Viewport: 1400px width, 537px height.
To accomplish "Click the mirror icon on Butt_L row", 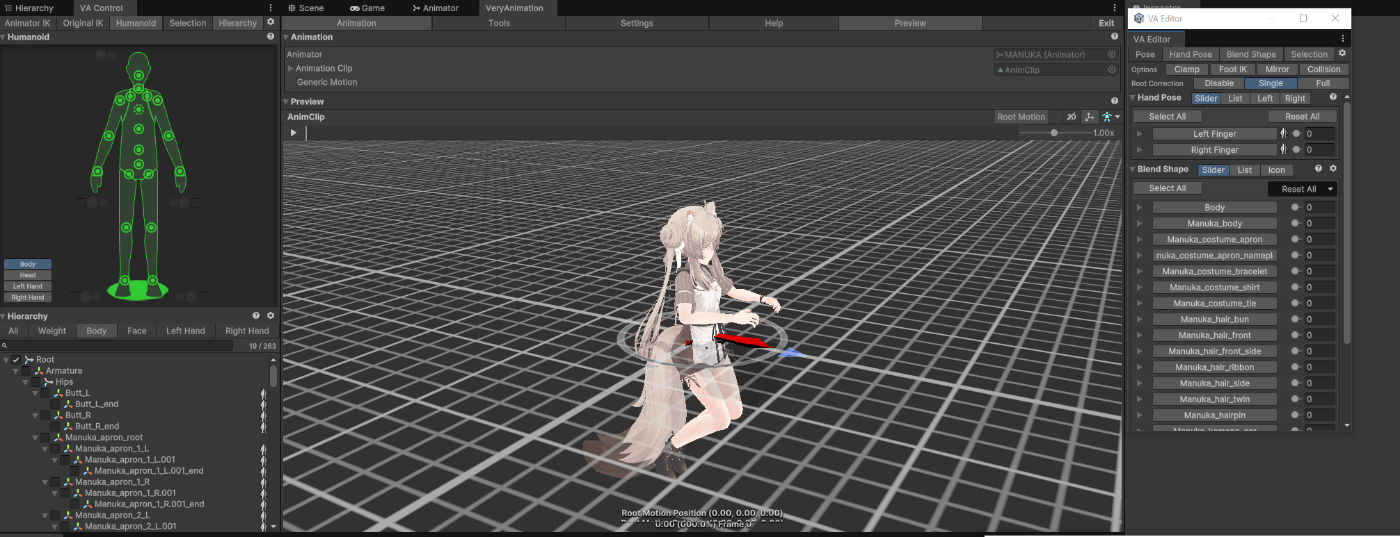I will click(x=264, y=393).
